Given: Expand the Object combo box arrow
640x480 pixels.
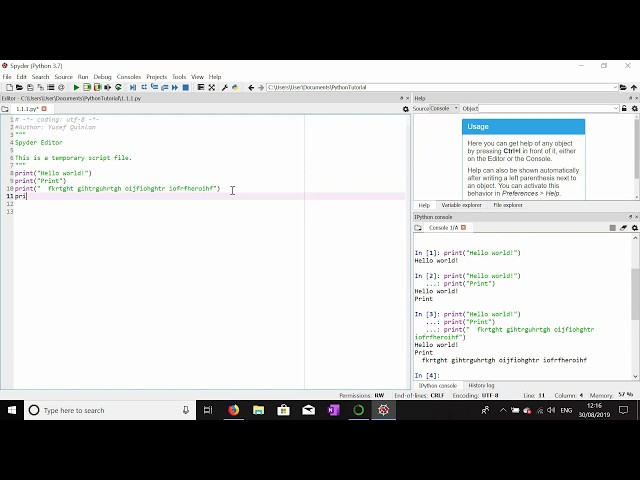Looking at the screenshot, I should [616, 108].
